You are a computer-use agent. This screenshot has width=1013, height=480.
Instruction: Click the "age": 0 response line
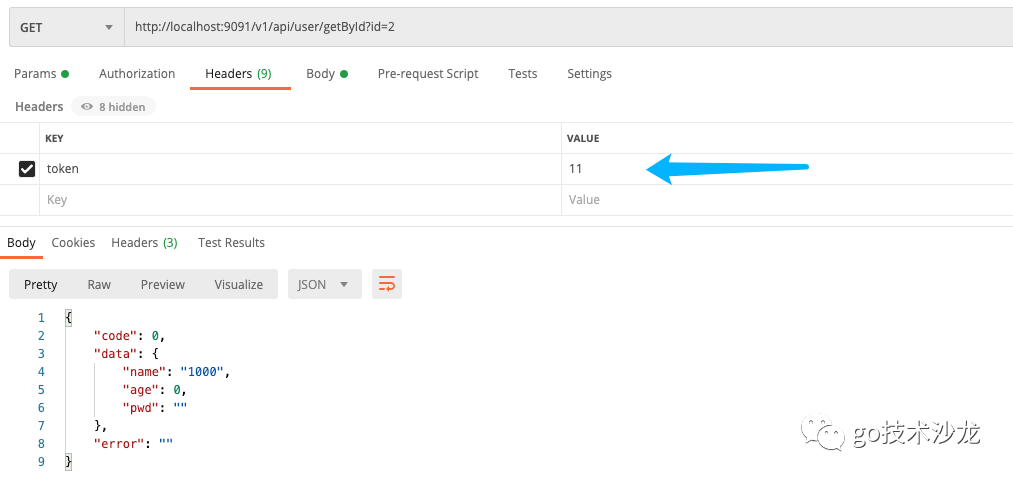[155, 390]
